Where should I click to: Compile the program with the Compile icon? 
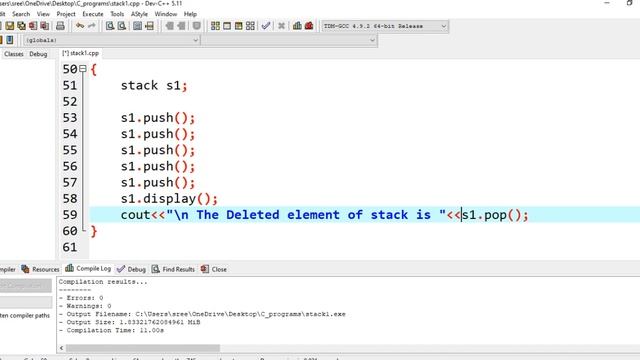(x=215, y=26)
